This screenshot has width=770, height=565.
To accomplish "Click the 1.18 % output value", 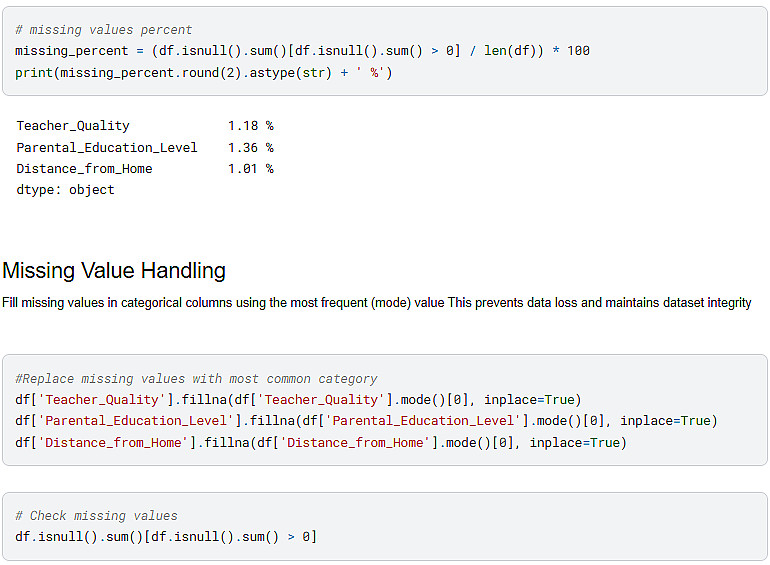I will point(250,126).
